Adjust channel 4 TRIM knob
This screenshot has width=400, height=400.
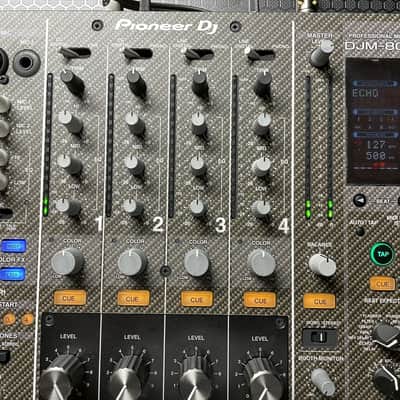[x=263, y=84]
